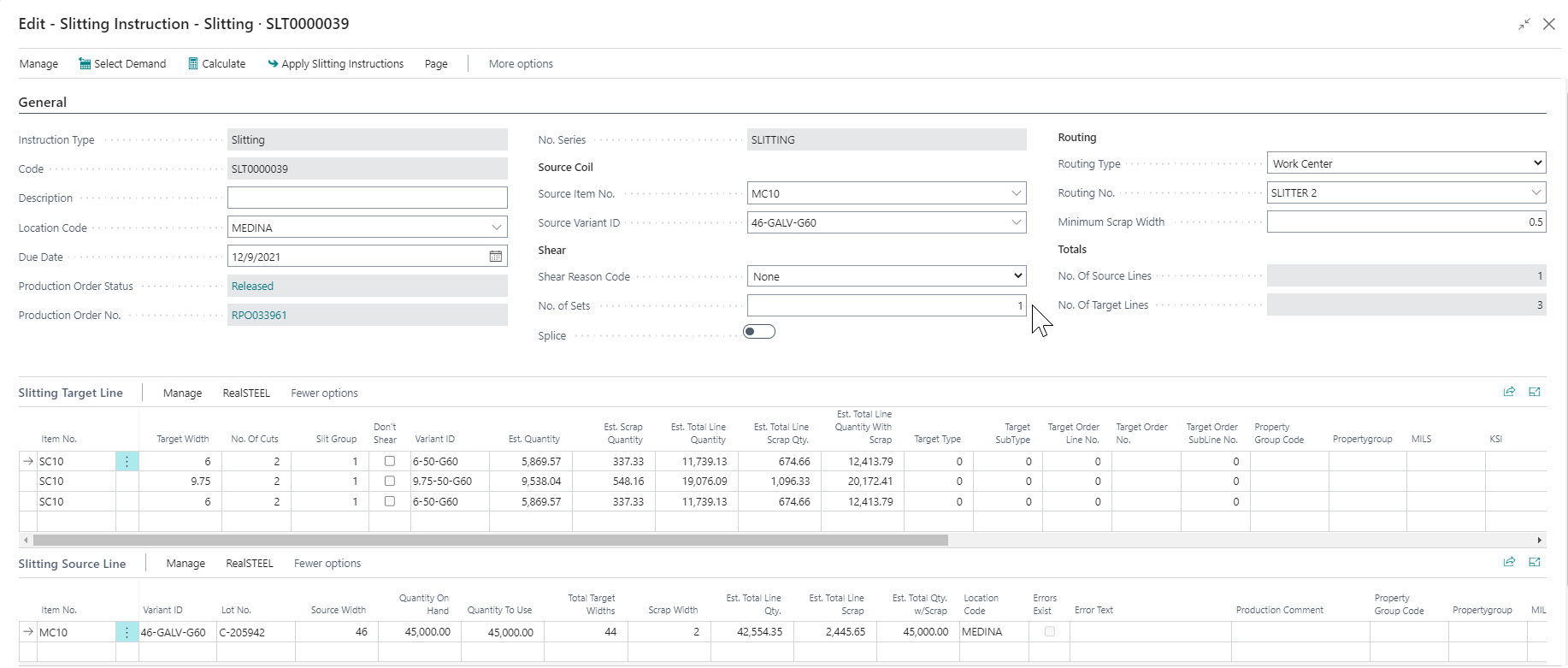Open row options menu for first SC10 target line
This screenshot has width=1568, height=668.
(x=127, y=461)
